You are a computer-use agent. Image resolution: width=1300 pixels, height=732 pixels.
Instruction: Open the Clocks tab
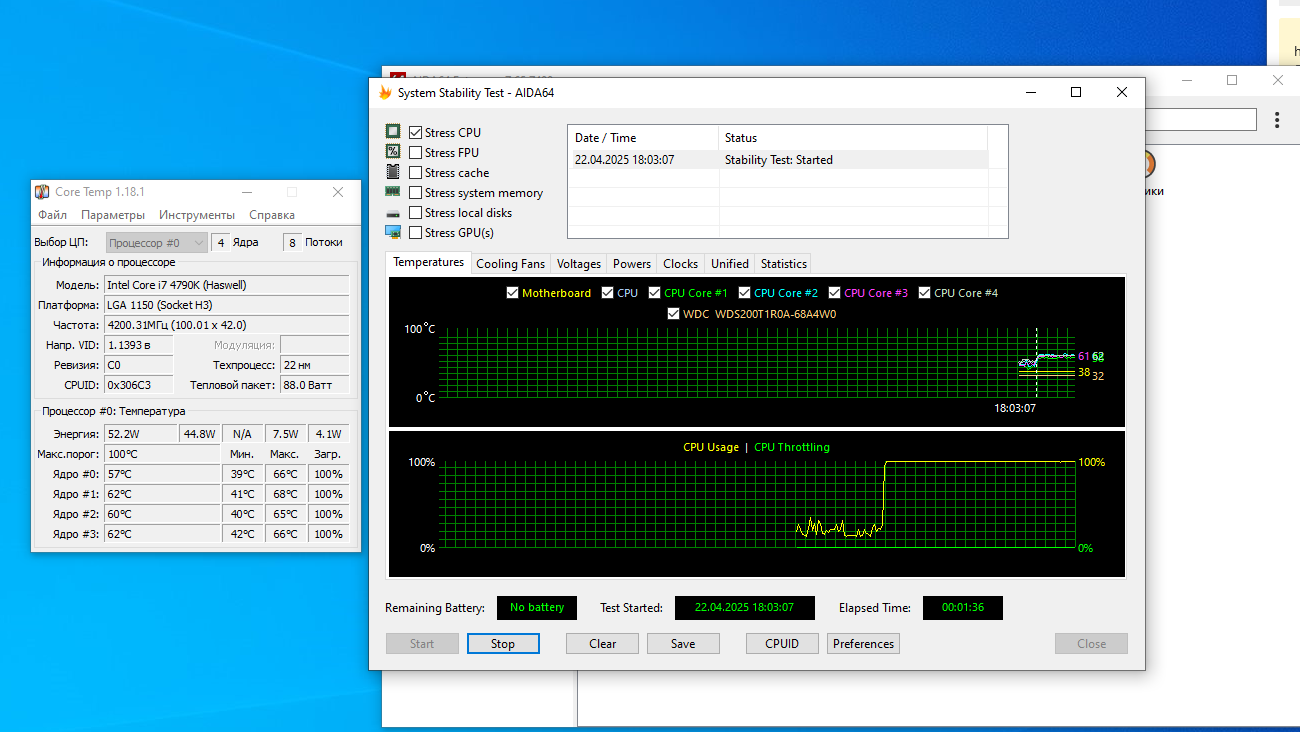[x=680, y=264]
